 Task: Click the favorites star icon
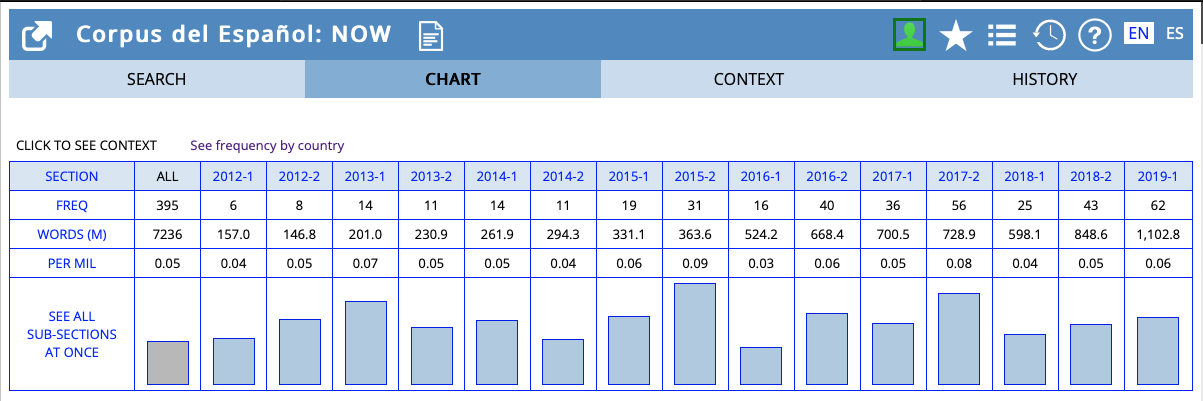[x=956, y=36]
